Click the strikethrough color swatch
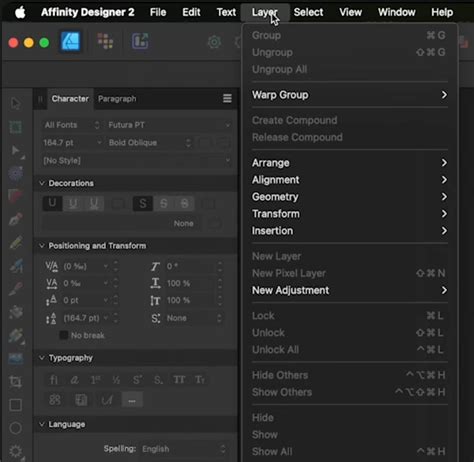This screenshot has width=474, height=462. click(x=209, y=203)
